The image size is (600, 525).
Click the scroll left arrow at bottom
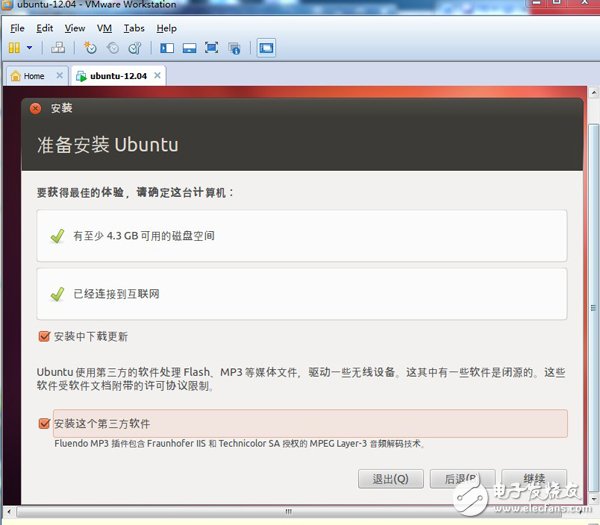[9, 511]
